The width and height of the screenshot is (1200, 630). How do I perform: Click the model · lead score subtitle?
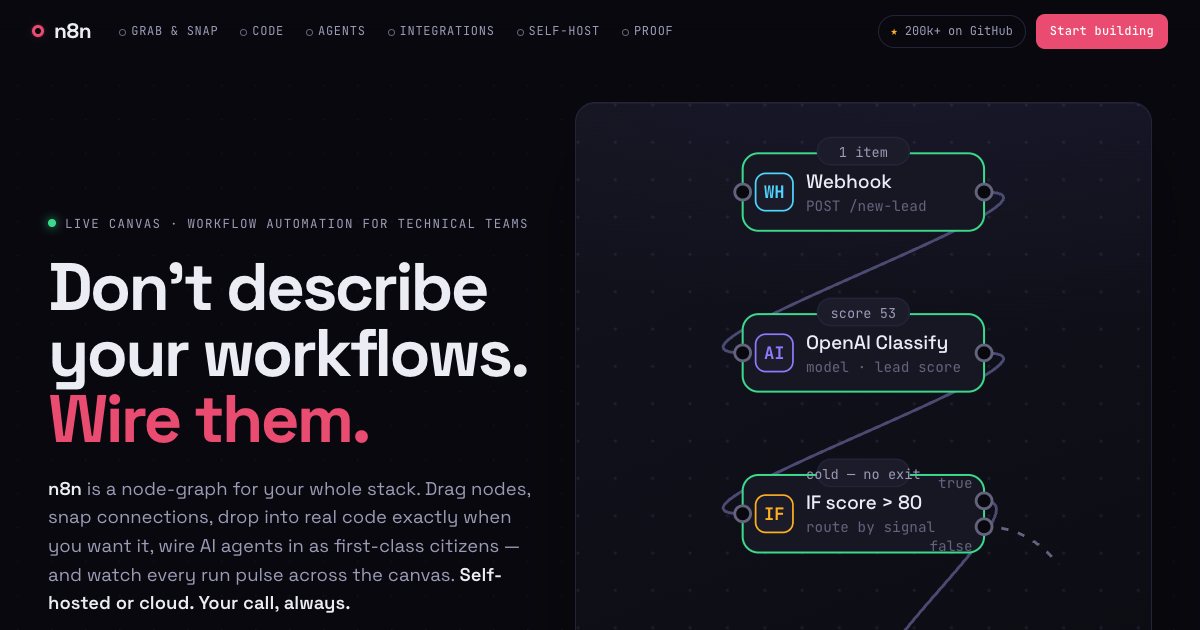pos(883,367)
